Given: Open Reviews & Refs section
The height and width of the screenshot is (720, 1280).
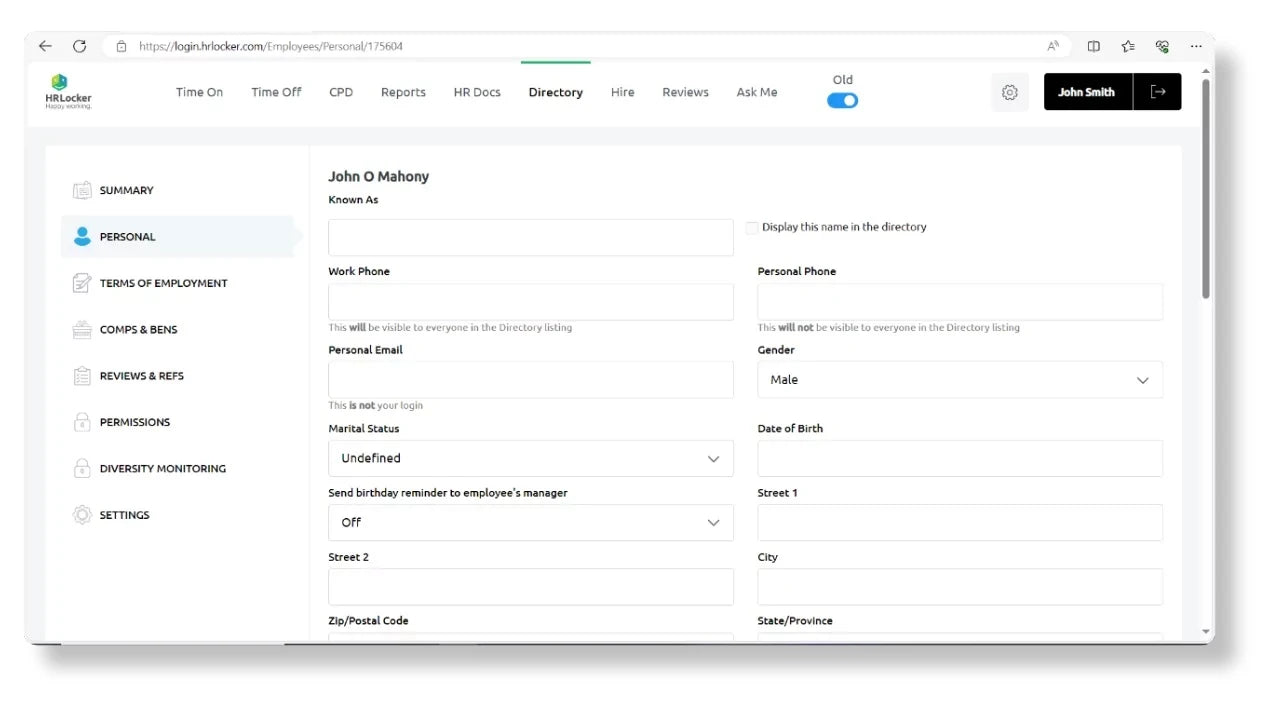Looking at the screenshot, I should point(141,376).
